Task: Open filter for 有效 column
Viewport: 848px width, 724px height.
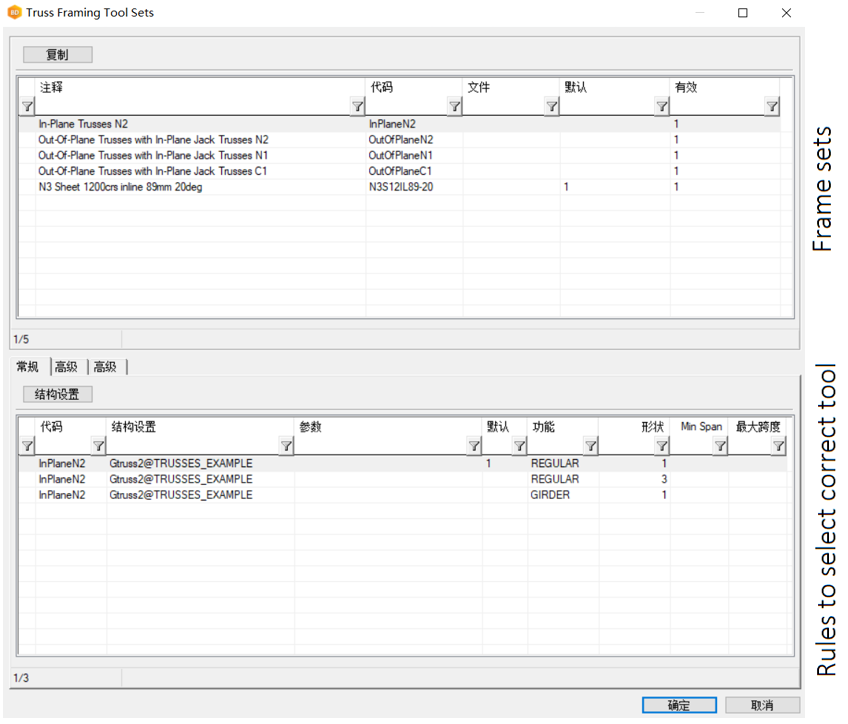Action: click(x=772, y=106)
